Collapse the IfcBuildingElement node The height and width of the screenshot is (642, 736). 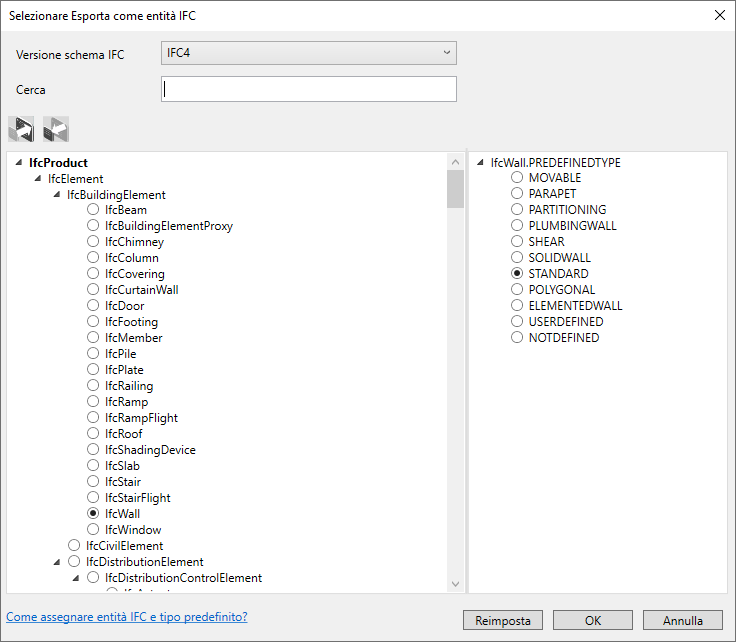[57, 194]
